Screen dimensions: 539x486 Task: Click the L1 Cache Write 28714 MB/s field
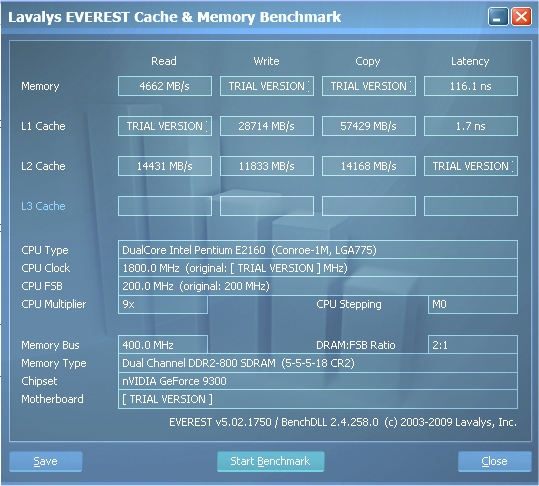tap(267, 126)
